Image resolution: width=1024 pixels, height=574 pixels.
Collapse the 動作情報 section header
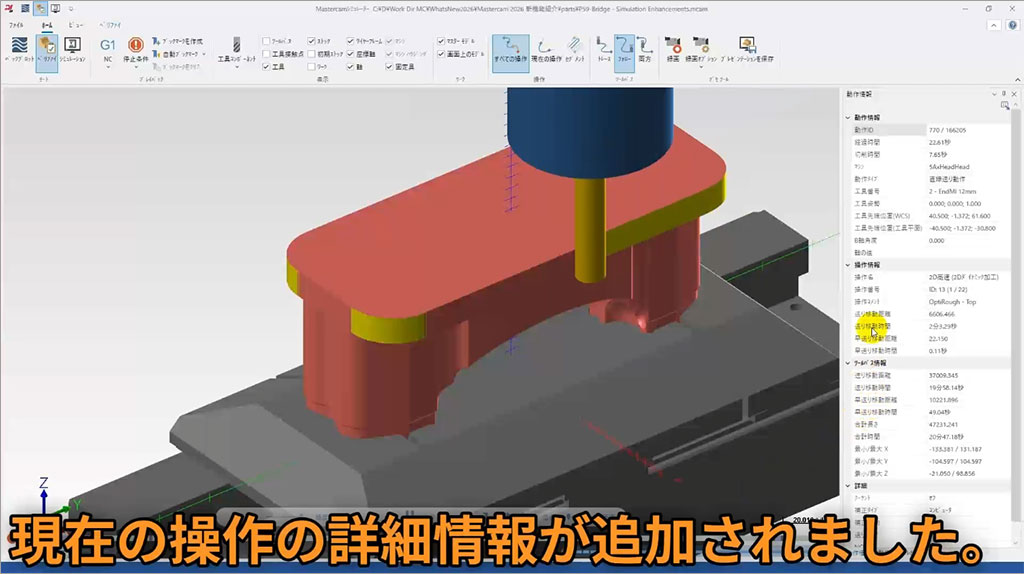pos(849,117)
